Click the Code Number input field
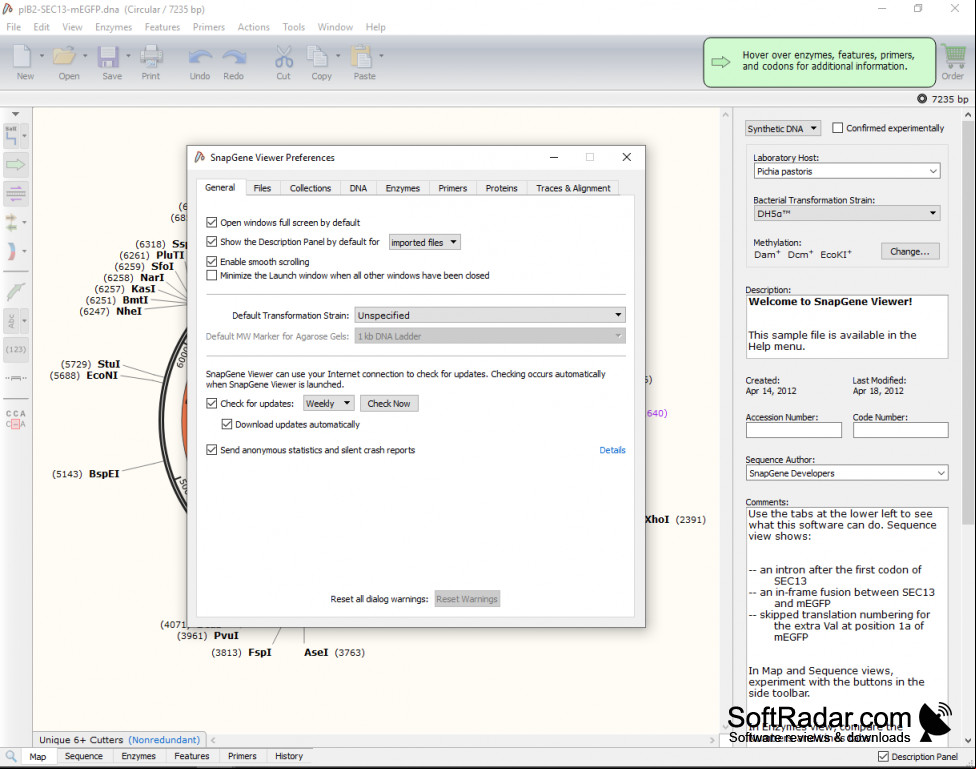 (x=901, y=430)
